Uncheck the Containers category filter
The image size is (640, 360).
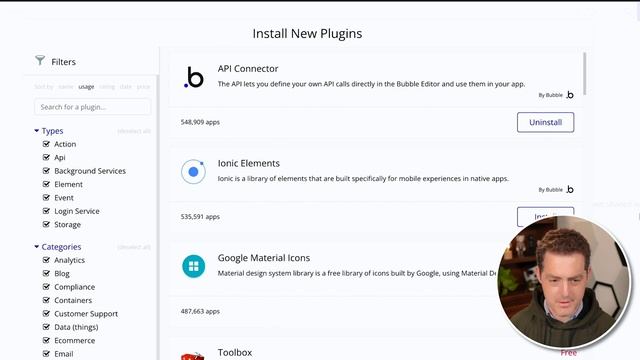pyautogui.click(x=46, y=300)
